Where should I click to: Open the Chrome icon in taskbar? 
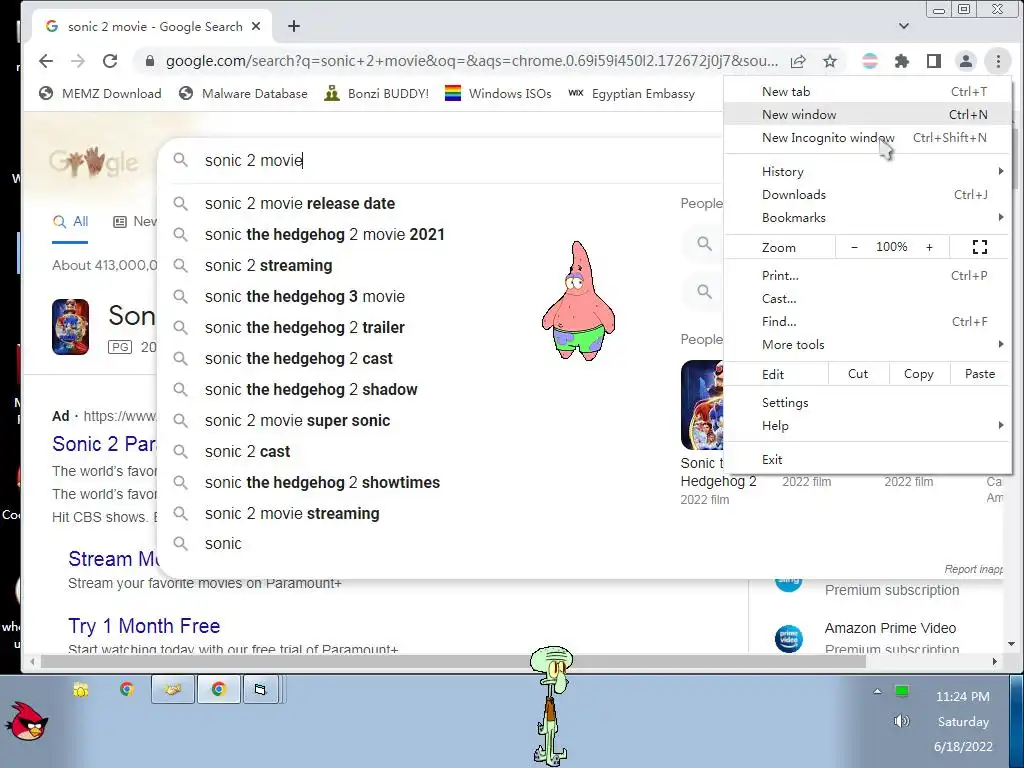click(218, 690)
